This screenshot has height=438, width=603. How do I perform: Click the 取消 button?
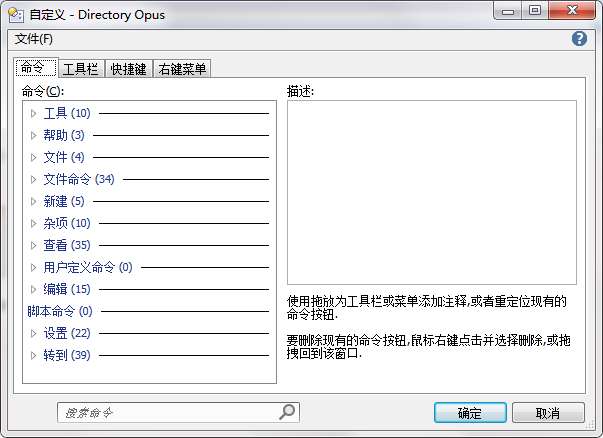click(548, 413)
